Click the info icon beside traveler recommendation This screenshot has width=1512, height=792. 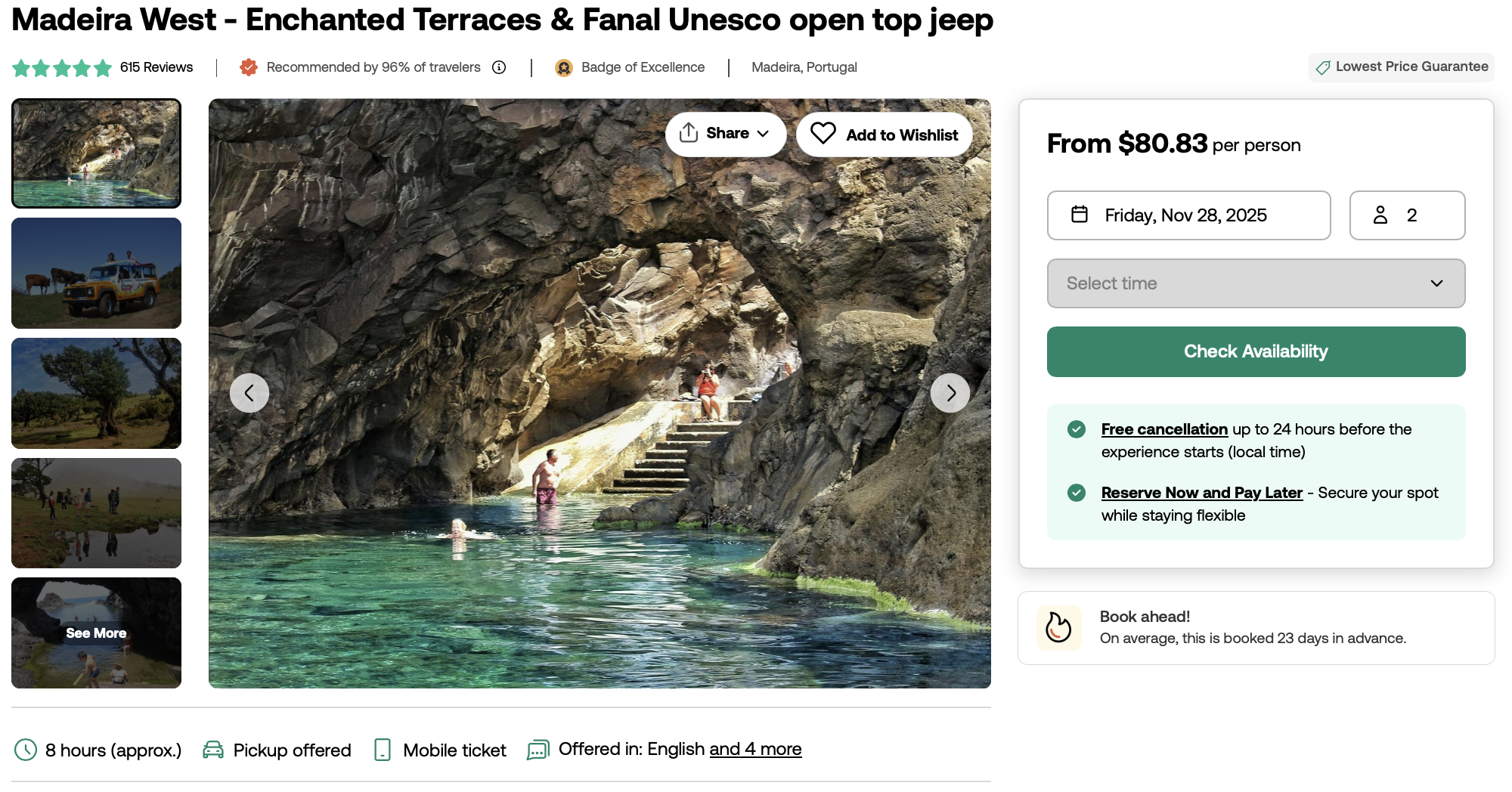(x=499, y=67)
